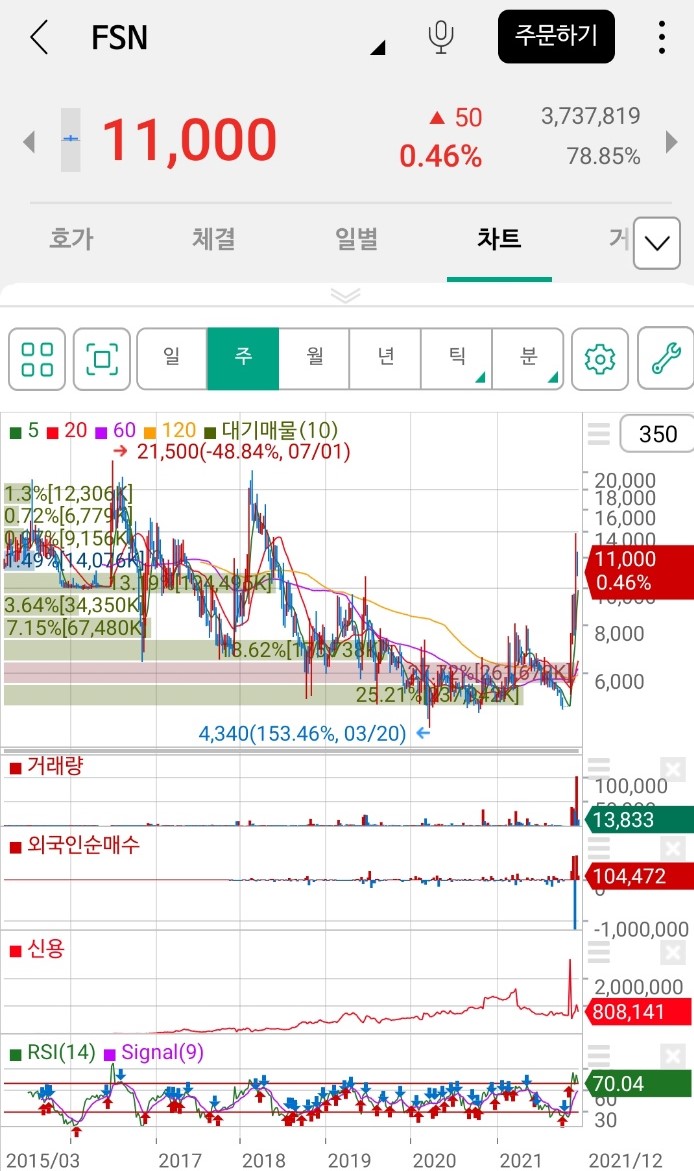Viewport: 694px width, 1171px height.
Task: Open the 틱 tick interval dropdown
Action: click(456, 359)
